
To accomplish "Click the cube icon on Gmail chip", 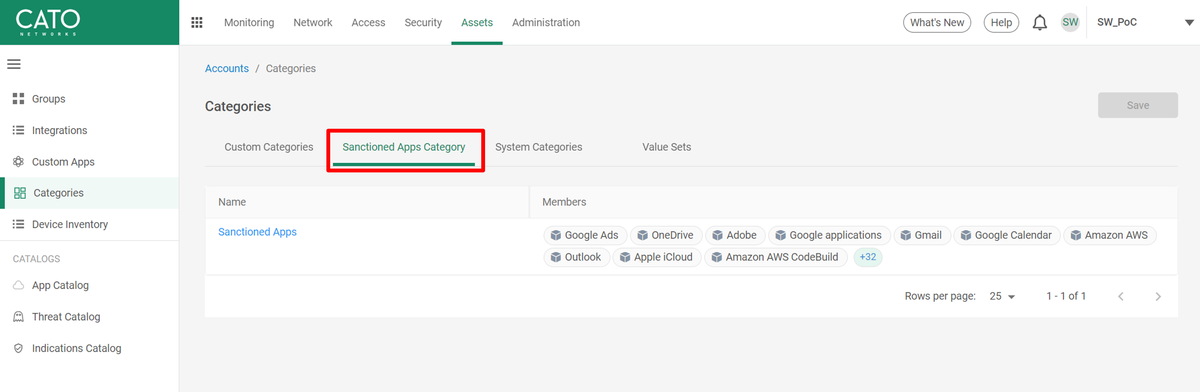I will [x=905, y=236].
